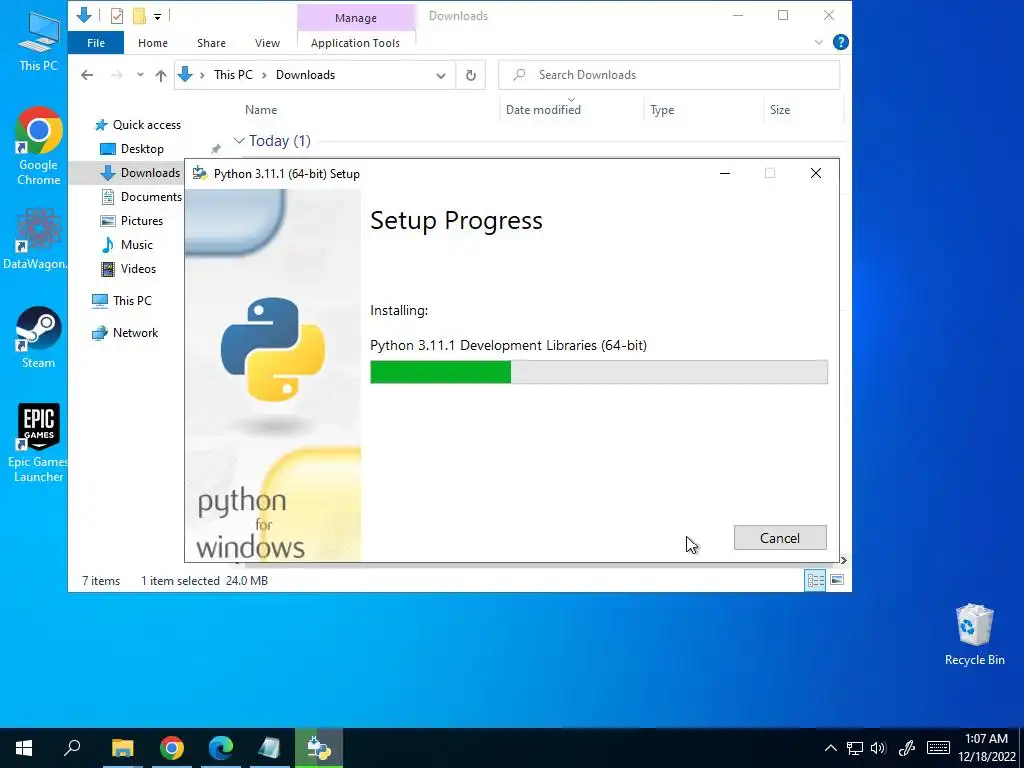Image resolution: width=1024 pixels, height=768 pixels.
Task: Open taskbar search
Action: [x=72, y=748]
